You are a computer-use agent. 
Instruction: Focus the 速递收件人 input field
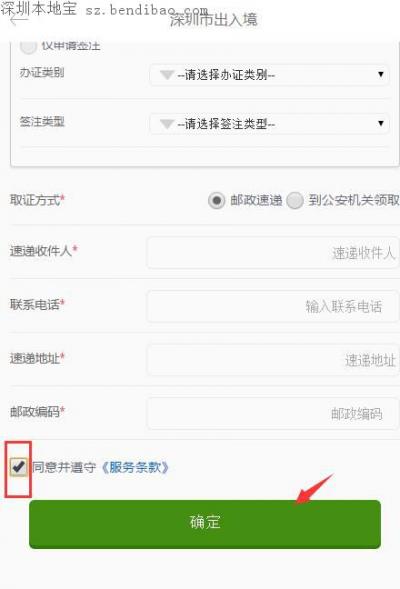coord(273,252)
